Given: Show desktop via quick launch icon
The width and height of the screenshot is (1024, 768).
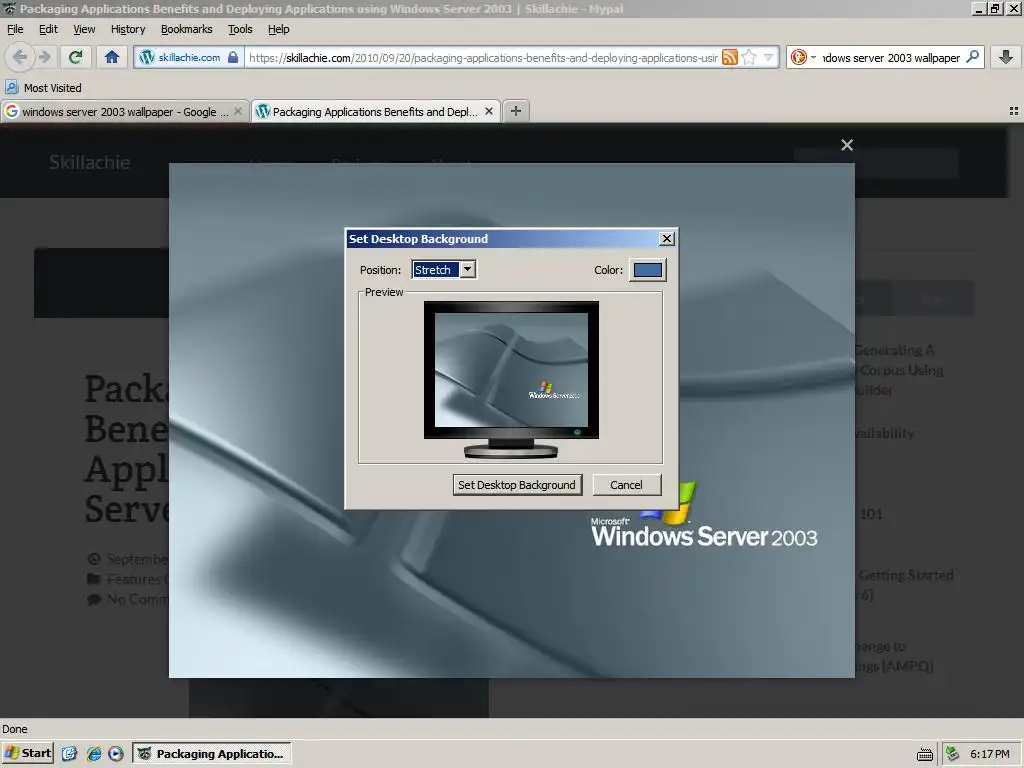Looking at the screenshot, I should pos(69,754).
